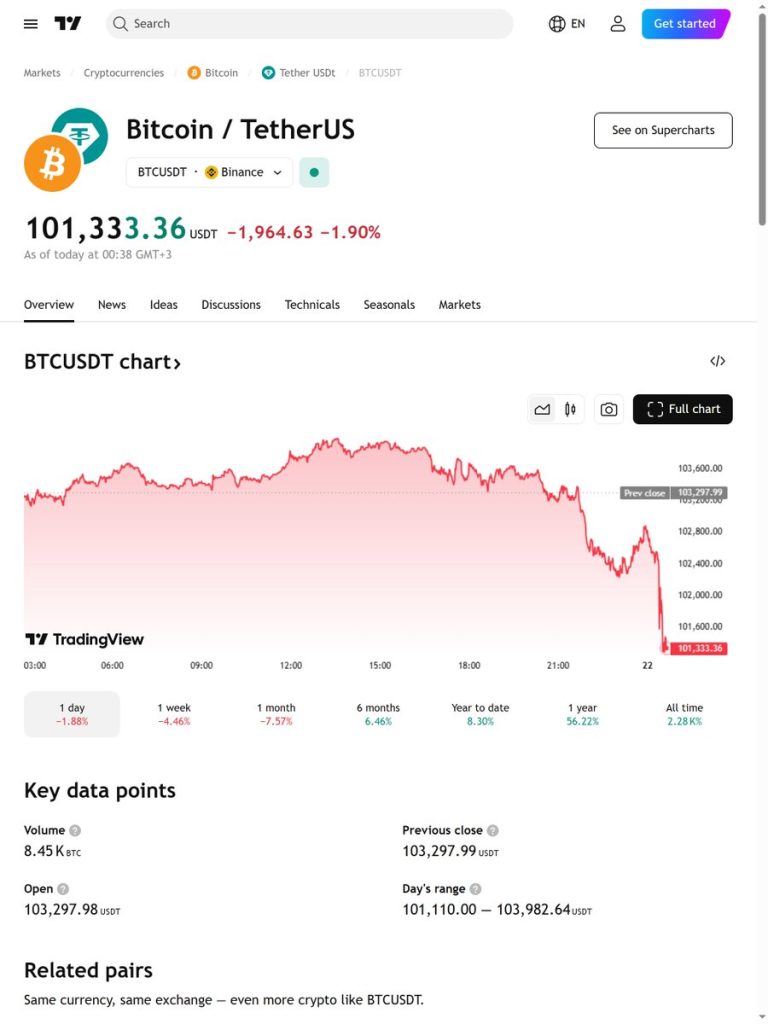Switch to the Technicals tab
This screenshot has width=768, height=1024.
[x=312, y=305]
